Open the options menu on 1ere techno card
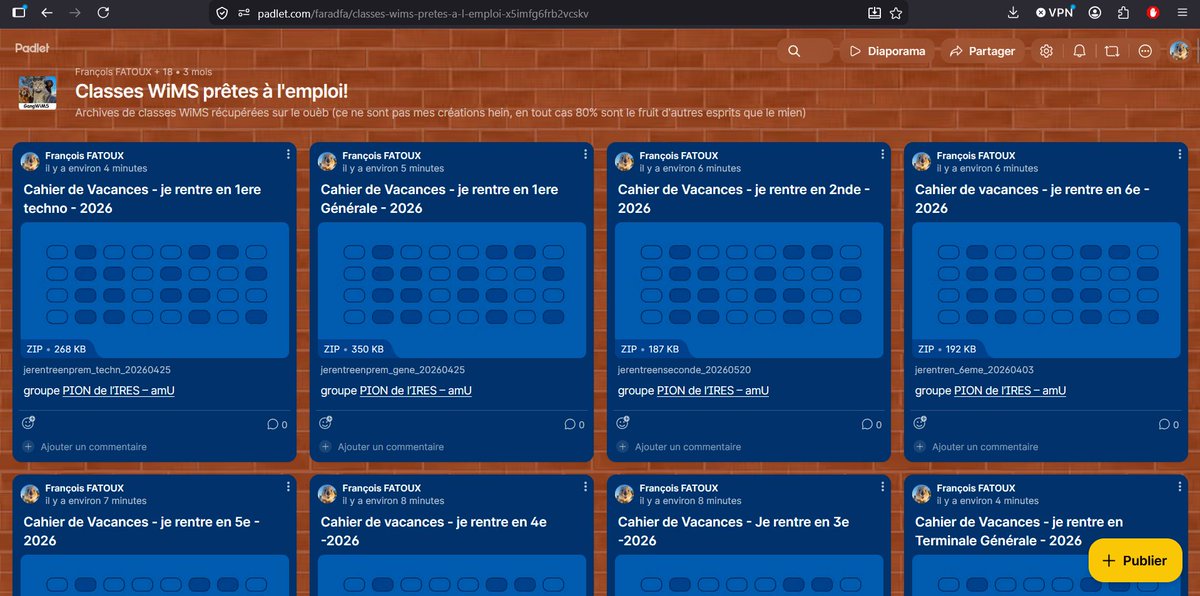 coord(288,155)
